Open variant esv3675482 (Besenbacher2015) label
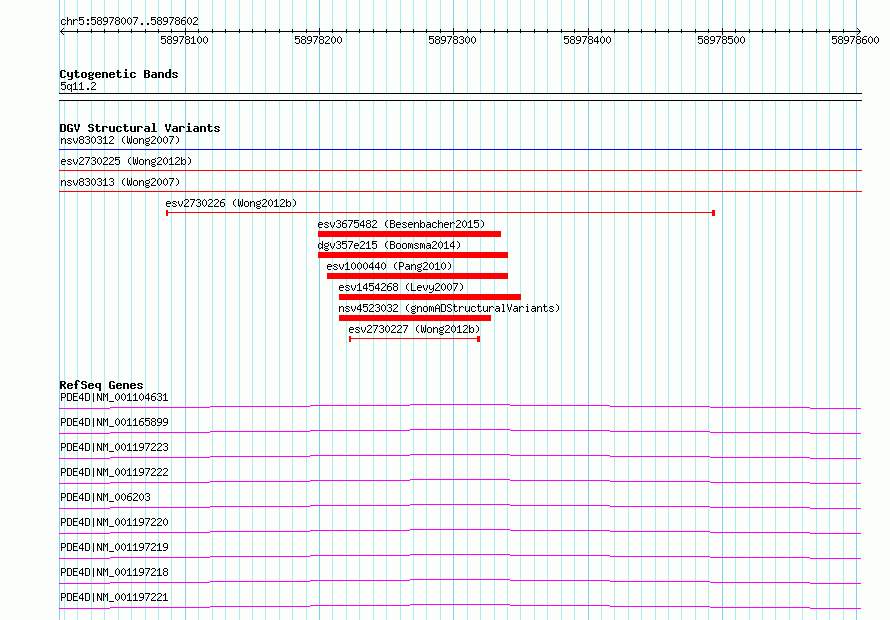Screen dimensions: 890x620 (x=401, y=224)
